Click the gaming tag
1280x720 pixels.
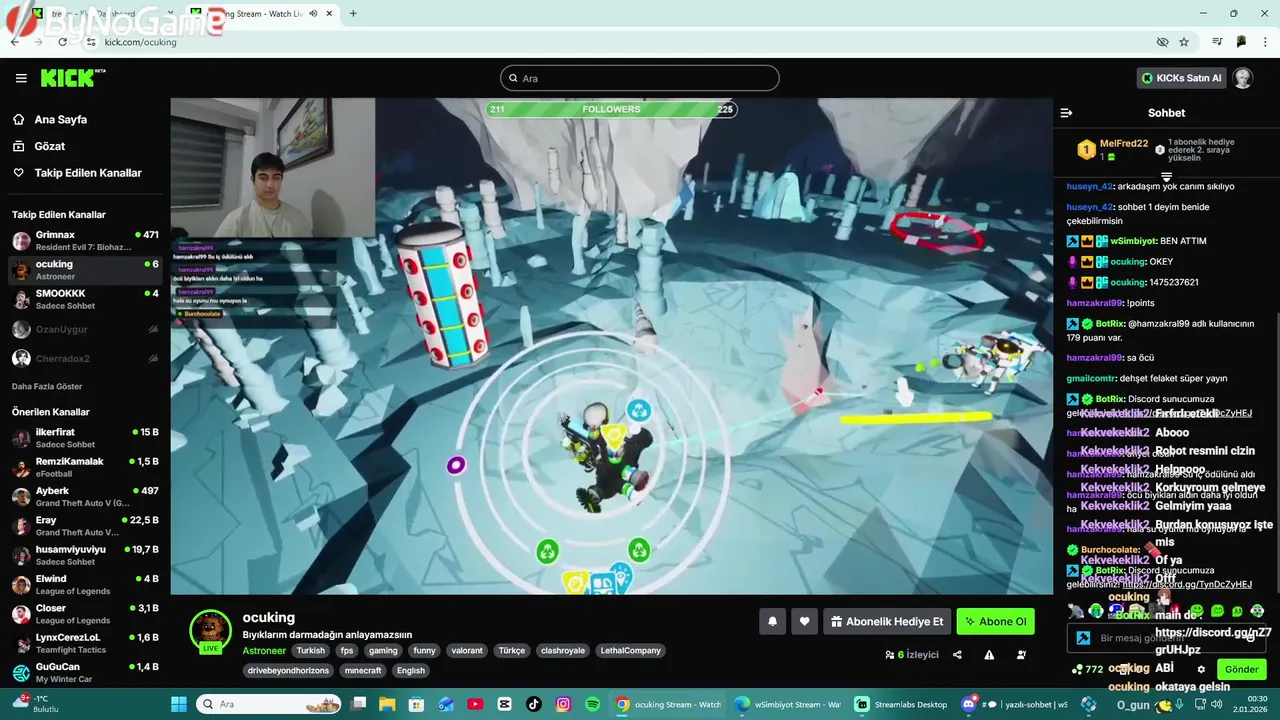(x=383, y=650)
